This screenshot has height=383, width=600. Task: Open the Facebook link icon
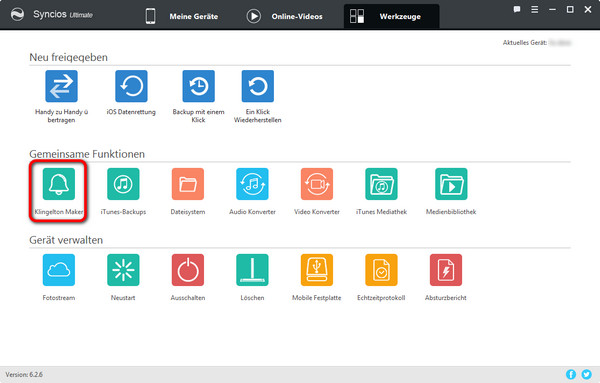571,374
